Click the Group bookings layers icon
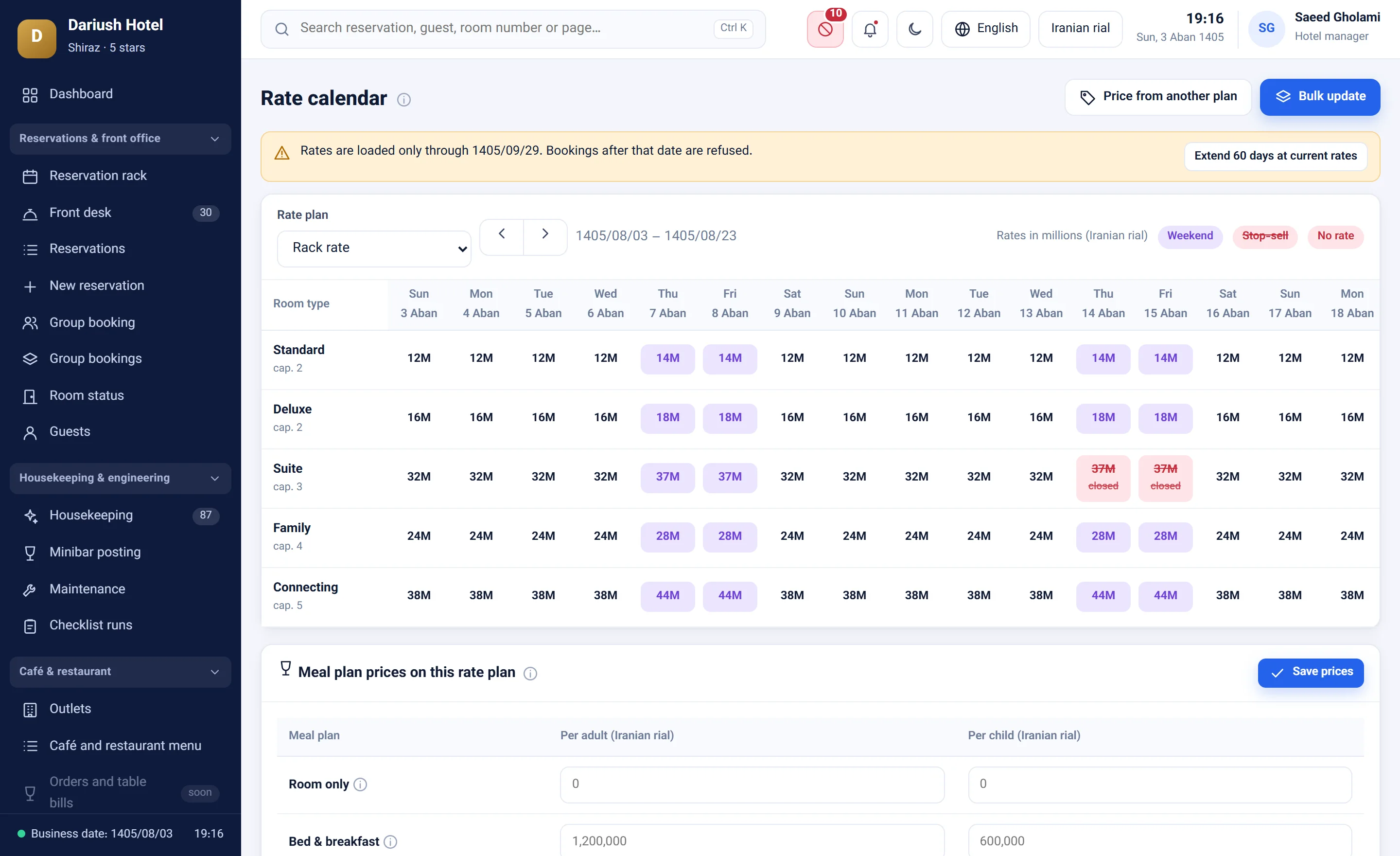1400x856 pixels. [30, 359]
